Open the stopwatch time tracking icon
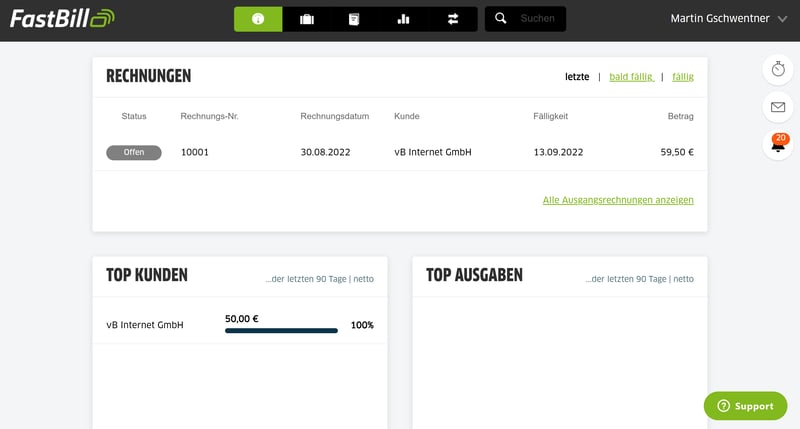The height and width of the screenshot is (429, 800). [778, 69]
